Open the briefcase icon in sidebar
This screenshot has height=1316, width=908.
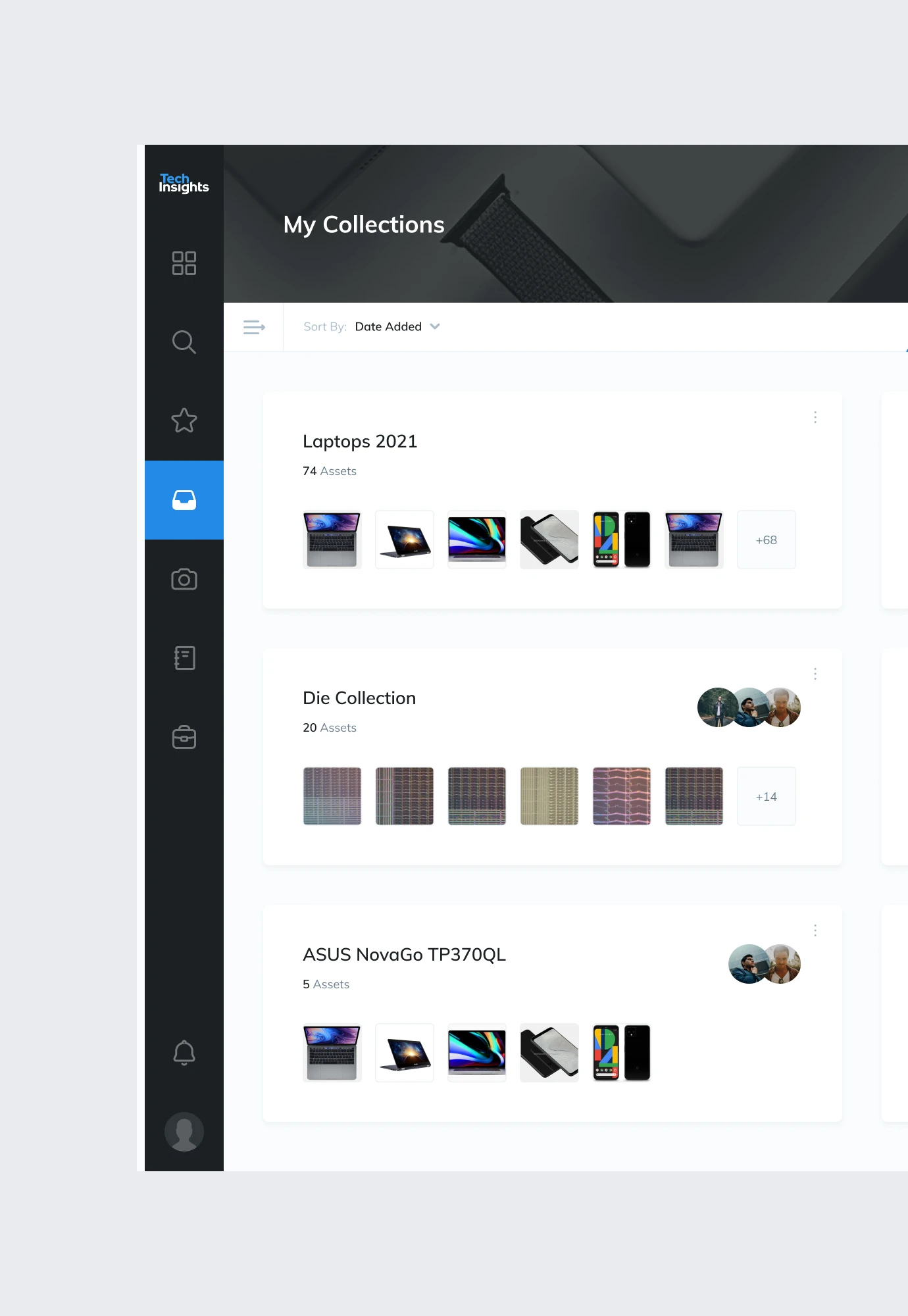click(x=184, y=737)
